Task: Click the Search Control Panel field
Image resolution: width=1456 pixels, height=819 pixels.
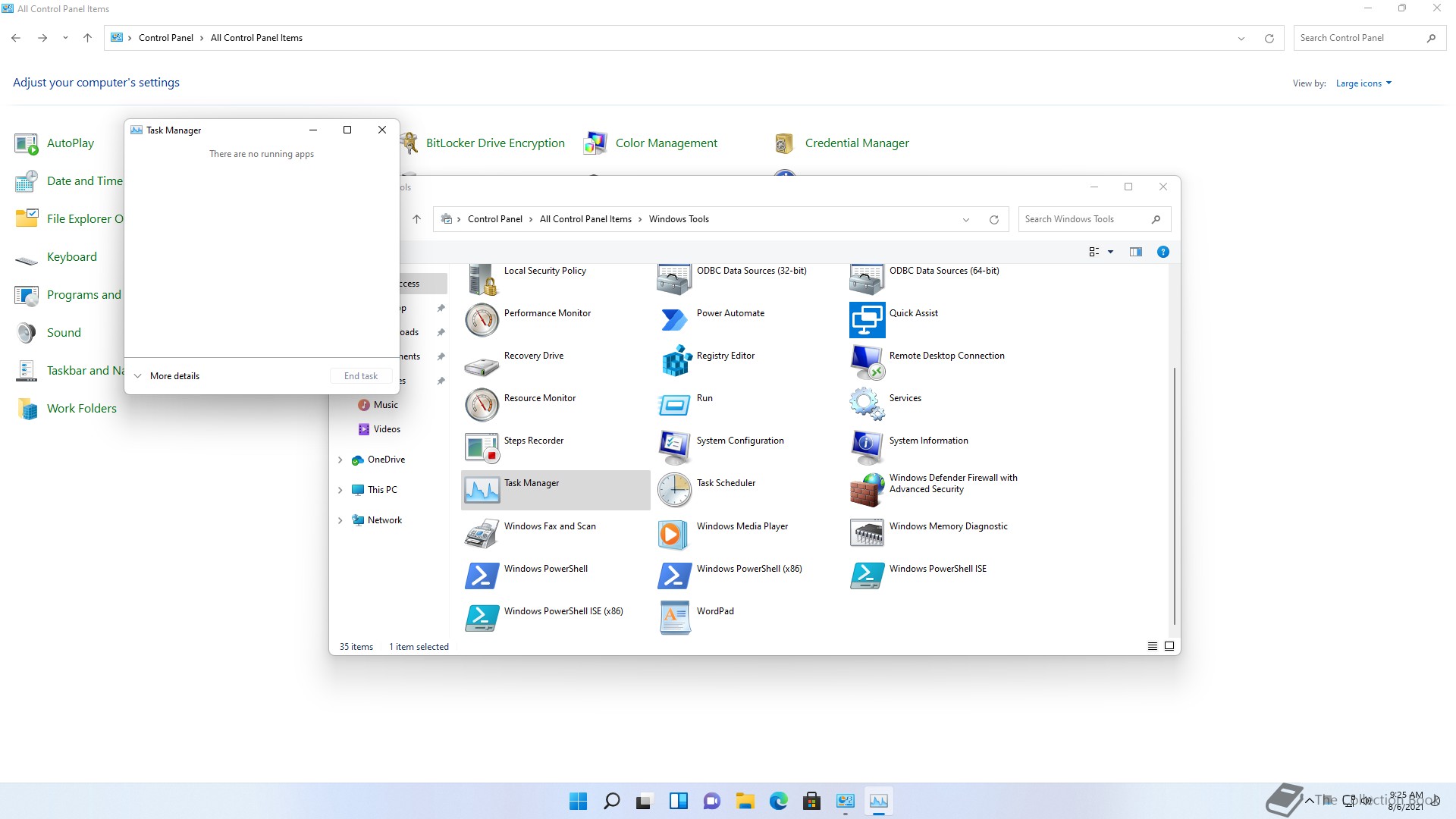Action: pos(1369,38)
